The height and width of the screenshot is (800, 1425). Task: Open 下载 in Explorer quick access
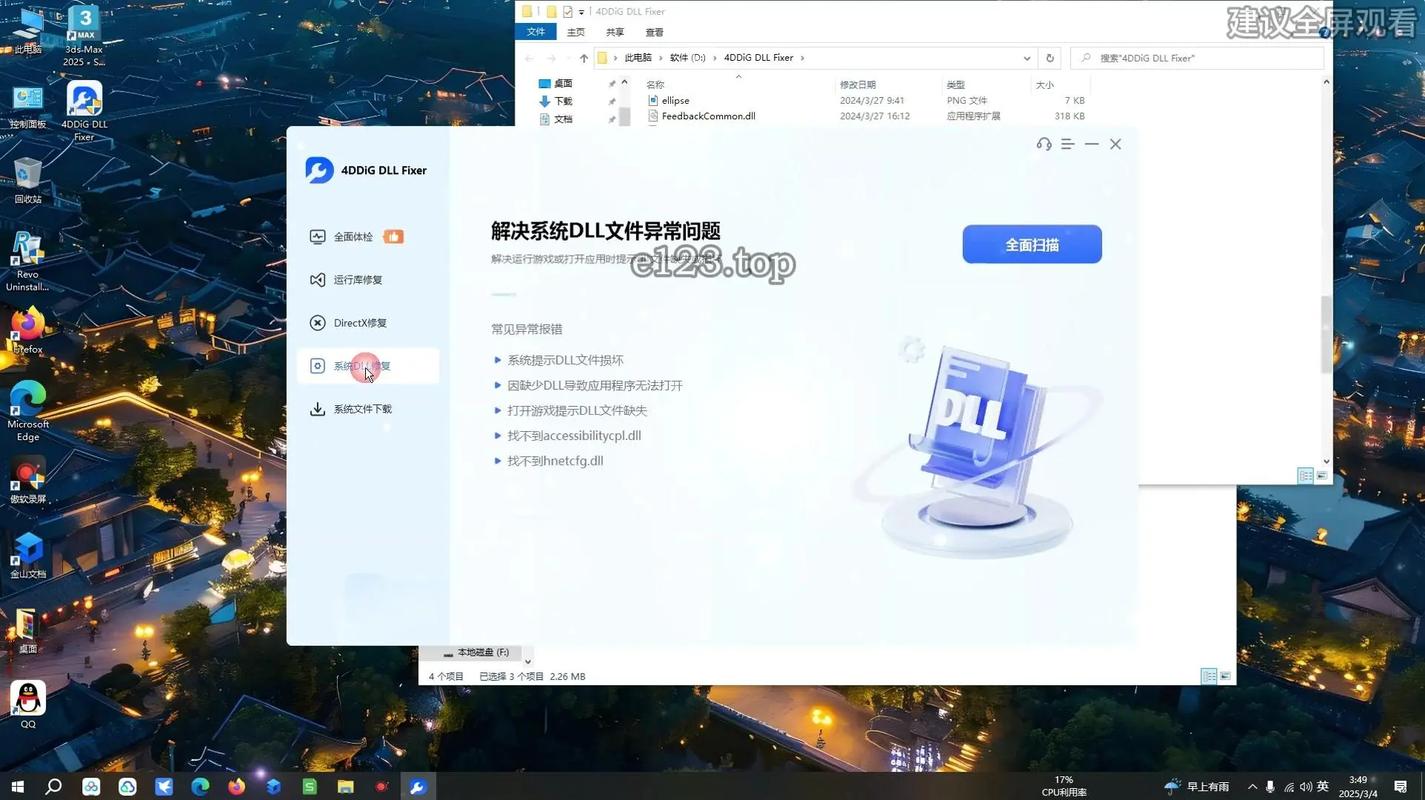pos(563,101)
